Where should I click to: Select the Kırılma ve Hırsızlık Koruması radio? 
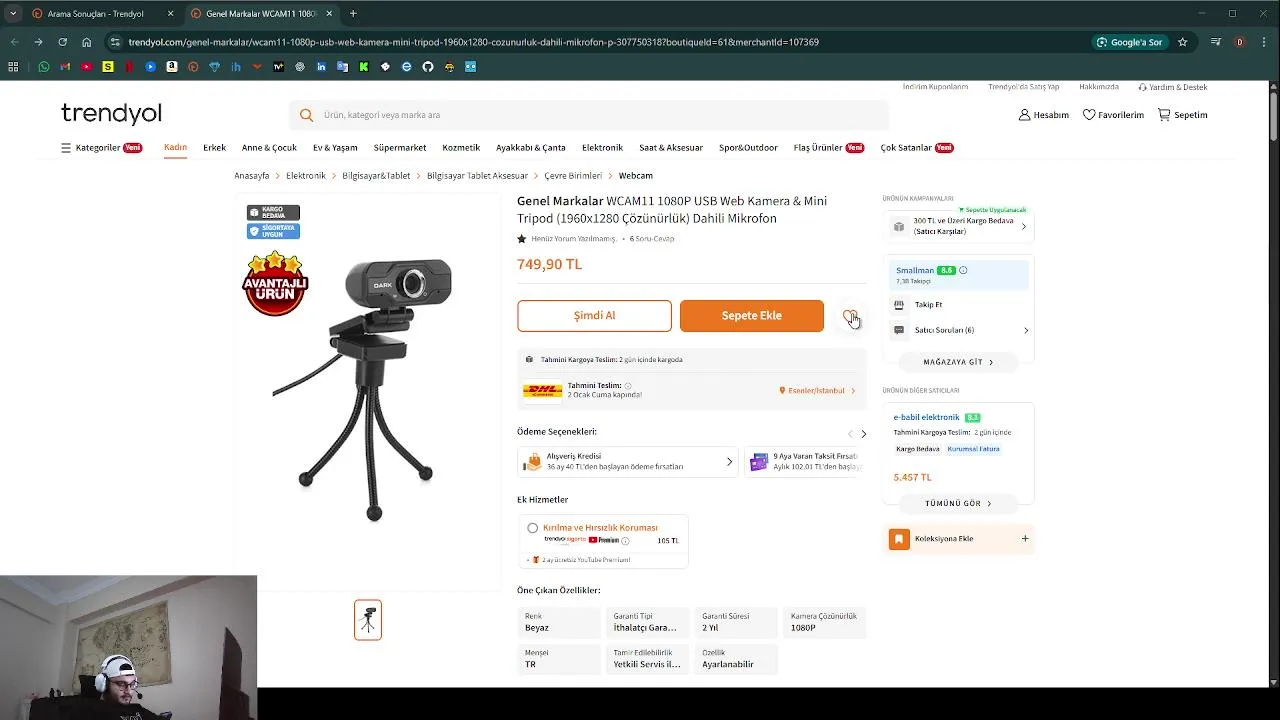pyautogui.click(x=532, y=528)
